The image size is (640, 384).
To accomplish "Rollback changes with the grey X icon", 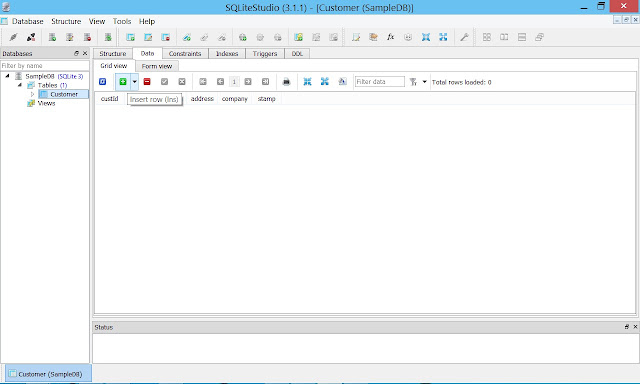I will pyautogui.click(x=182, y=82).
